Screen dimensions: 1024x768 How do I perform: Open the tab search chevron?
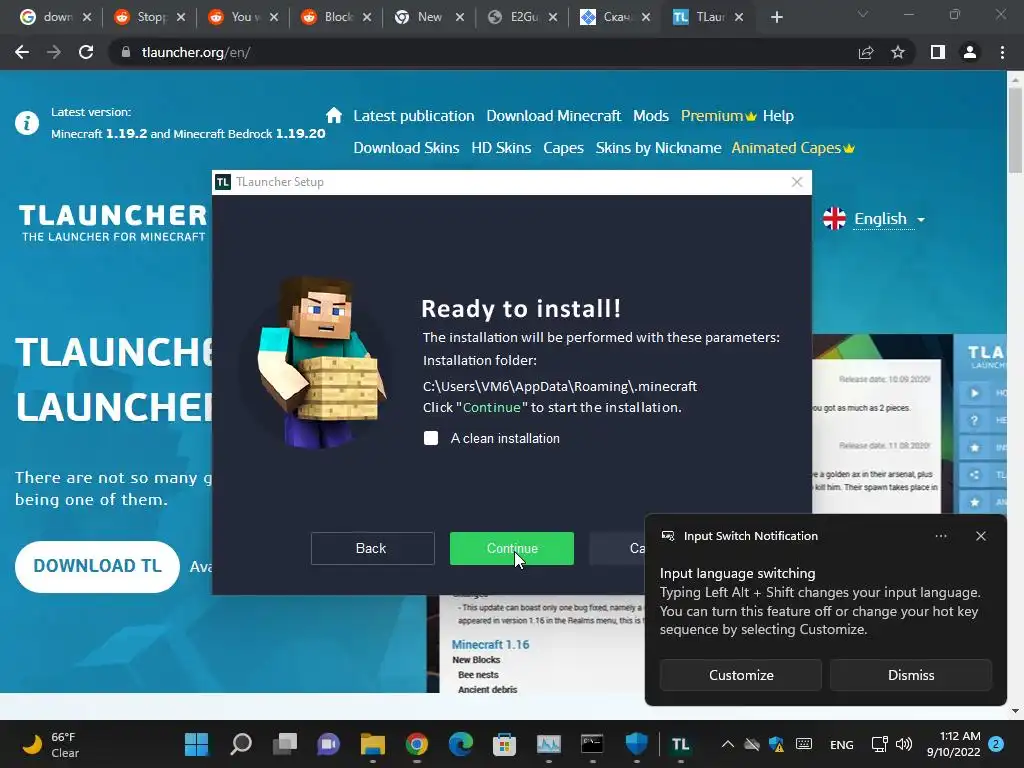pyautogui.click(x=863, y=14)
